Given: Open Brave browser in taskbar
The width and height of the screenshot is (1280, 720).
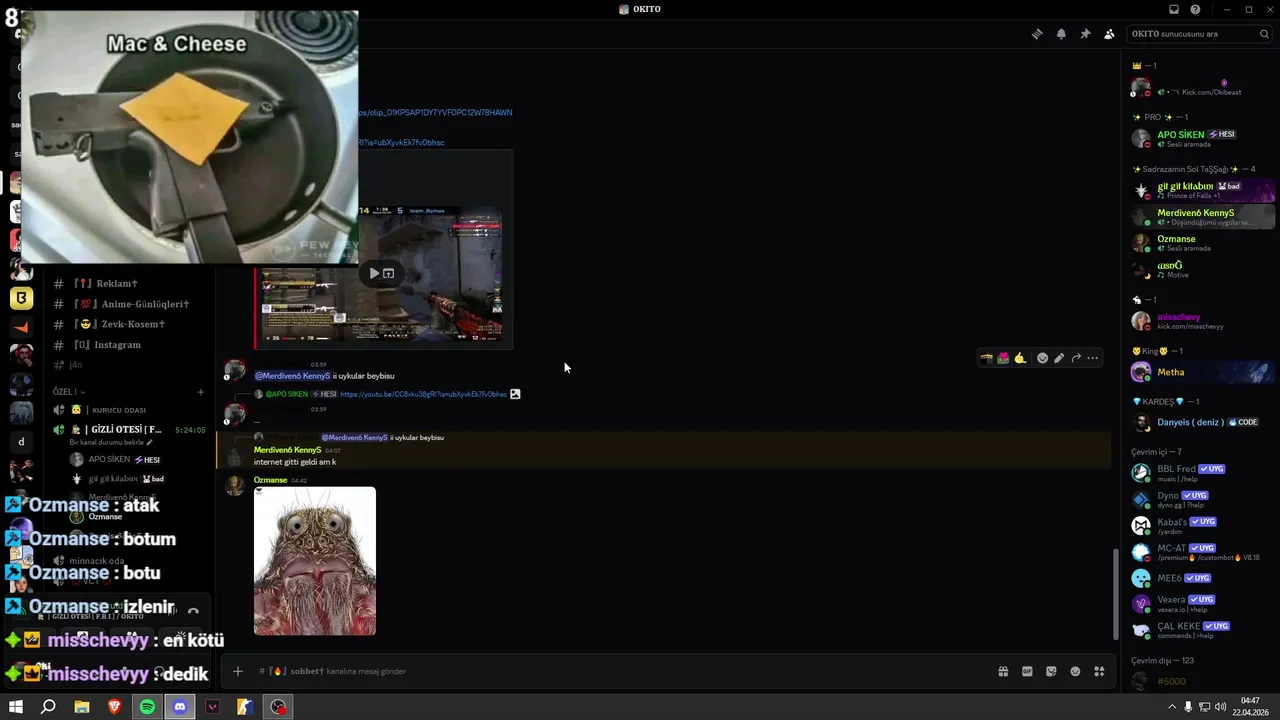Looking at the screenshot, I should click(x=114, y=707).
